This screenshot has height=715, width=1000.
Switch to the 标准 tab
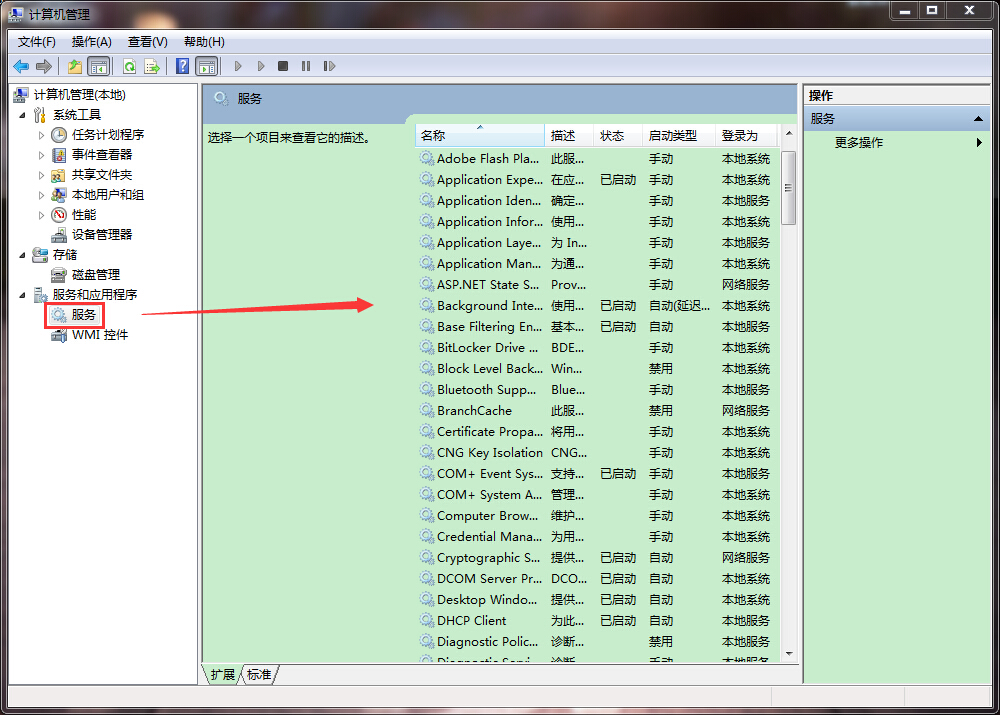pos(259,675)
